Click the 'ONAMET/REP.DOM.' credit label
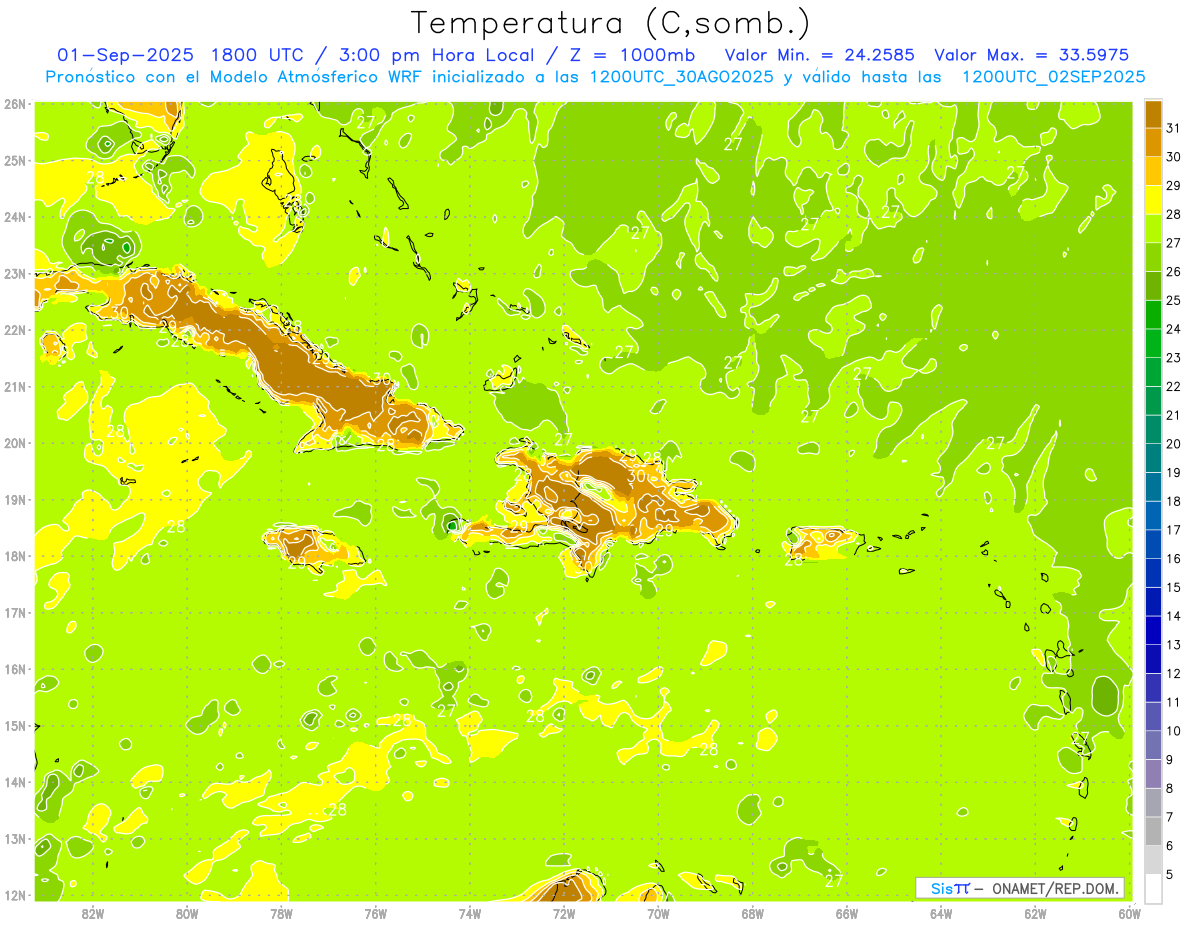The height and width of the screenshot is (927, 1200). click(x=1055, y=888)
